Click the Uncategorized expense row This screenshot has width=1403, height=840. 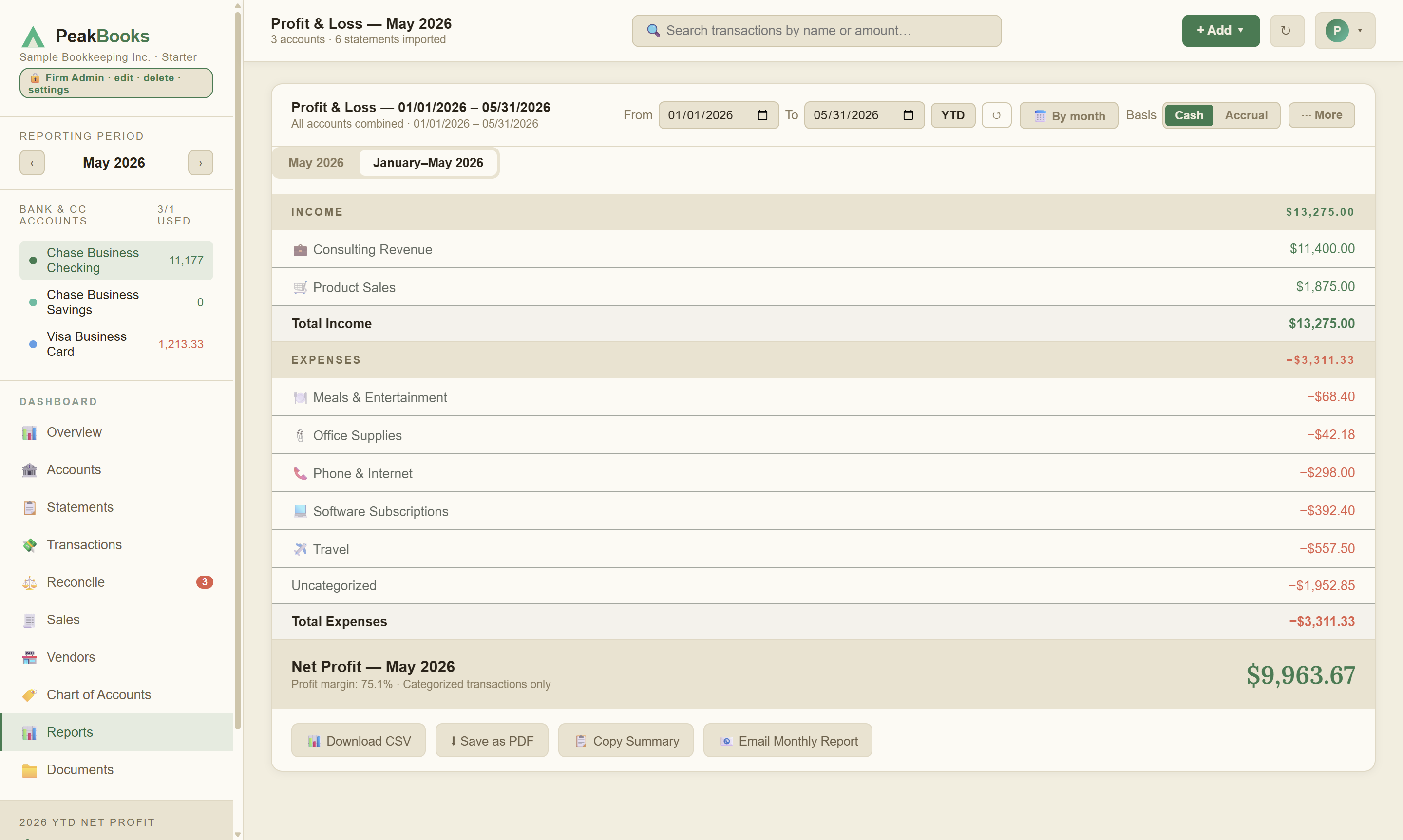pyautogui.click(x=823, y=586)
